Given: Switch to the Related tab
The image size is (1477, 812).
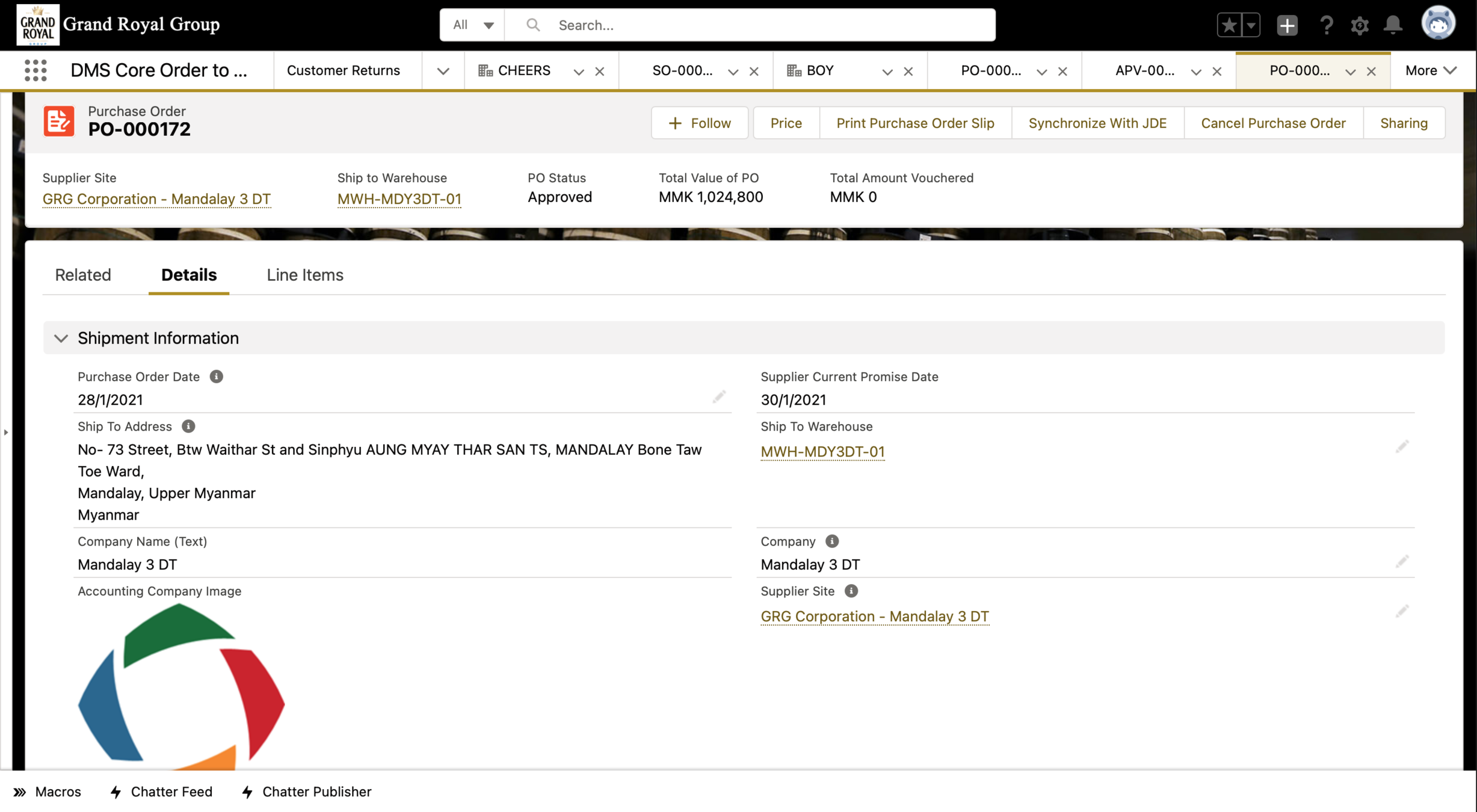Looking at the screenshot, I should (83, 275).
